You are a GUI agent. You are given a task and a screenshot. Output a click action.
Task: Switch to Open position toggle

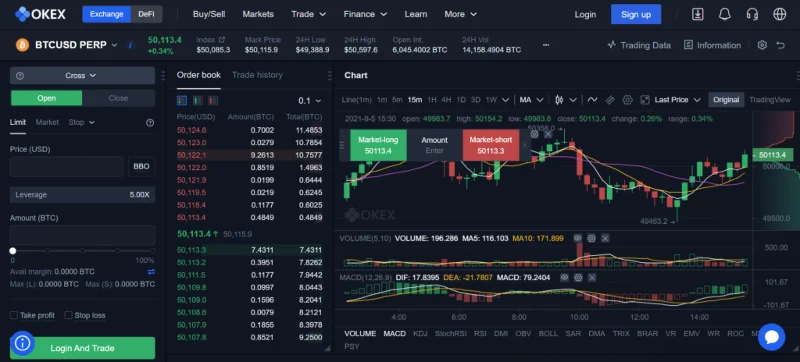coord(46,98)
